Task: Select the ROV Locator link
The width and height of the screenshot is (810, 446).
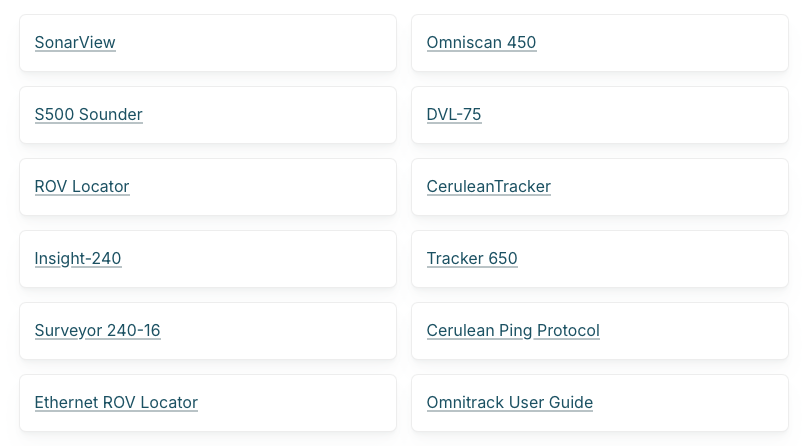Action: pyautogui.click(x=82, y=187)
